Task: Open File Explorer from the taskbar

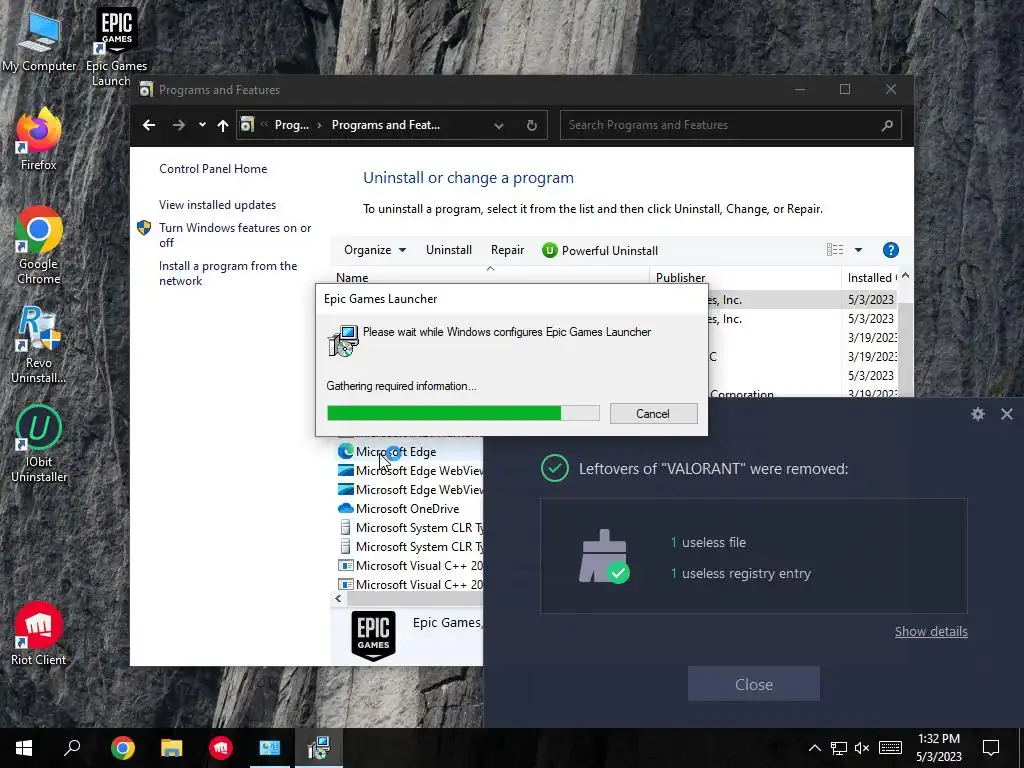Action: coord(172,748)
